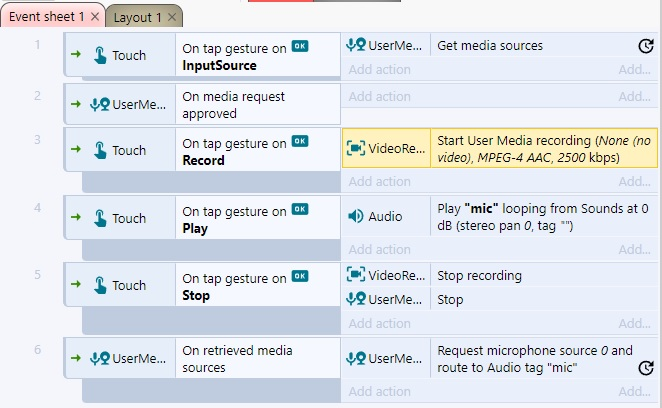
Task: Click the Audio speaker icon in event 4
Action: [x=355, y=216]
